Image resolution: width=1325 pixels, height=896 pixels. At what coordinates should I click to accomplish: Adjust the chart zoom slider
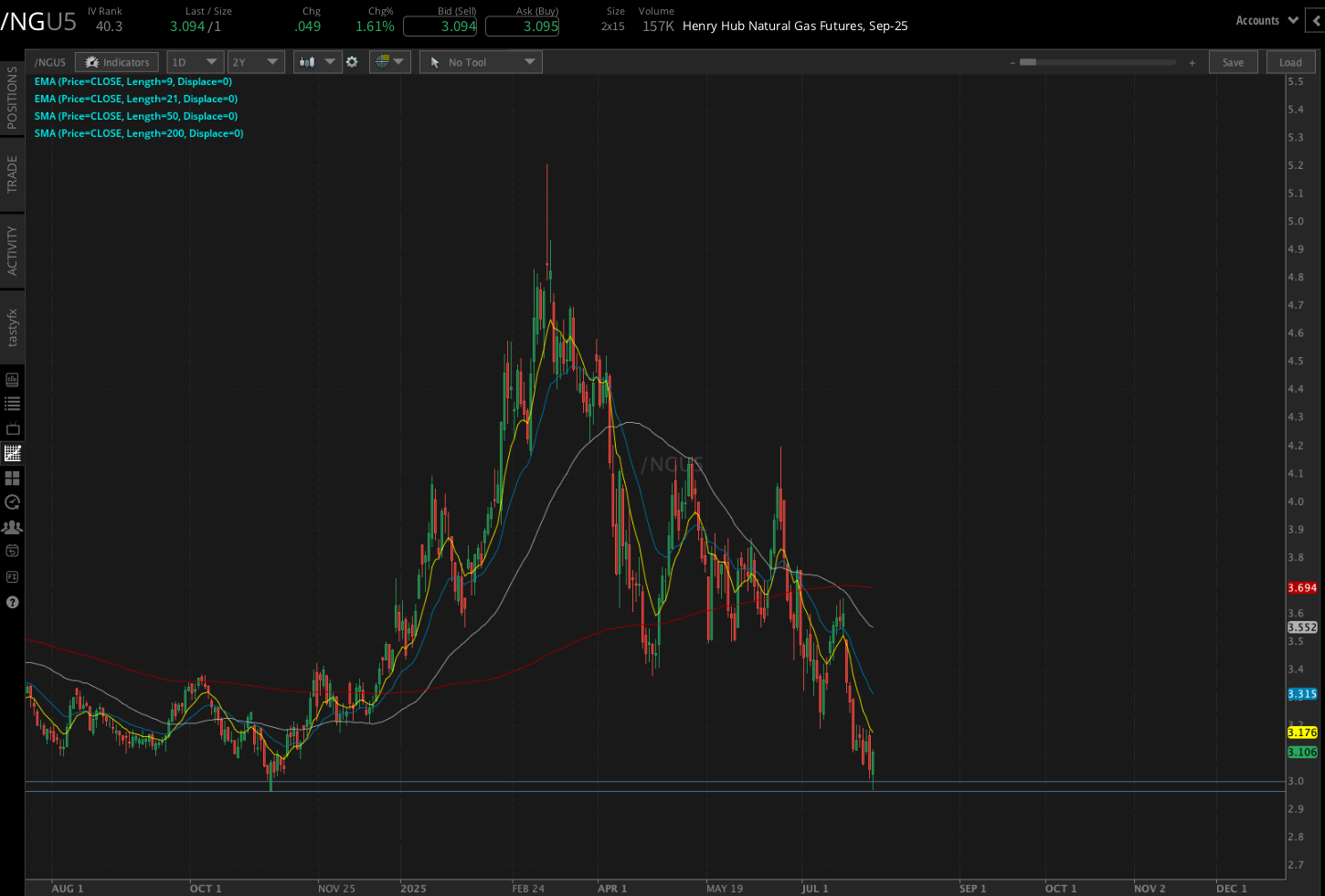pyautogui.click(x=1097, y=62)
